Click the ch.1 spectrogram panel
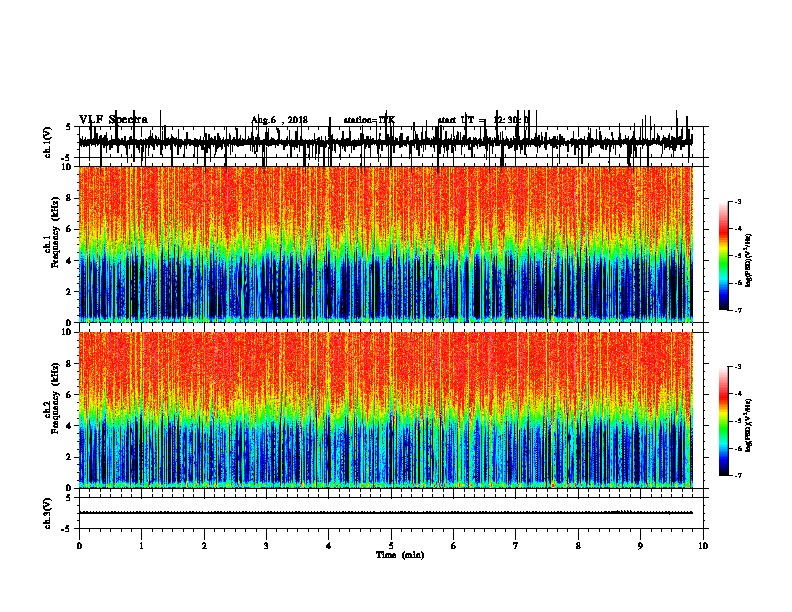Viewport: 792px width, 612px height. point(385,244)
